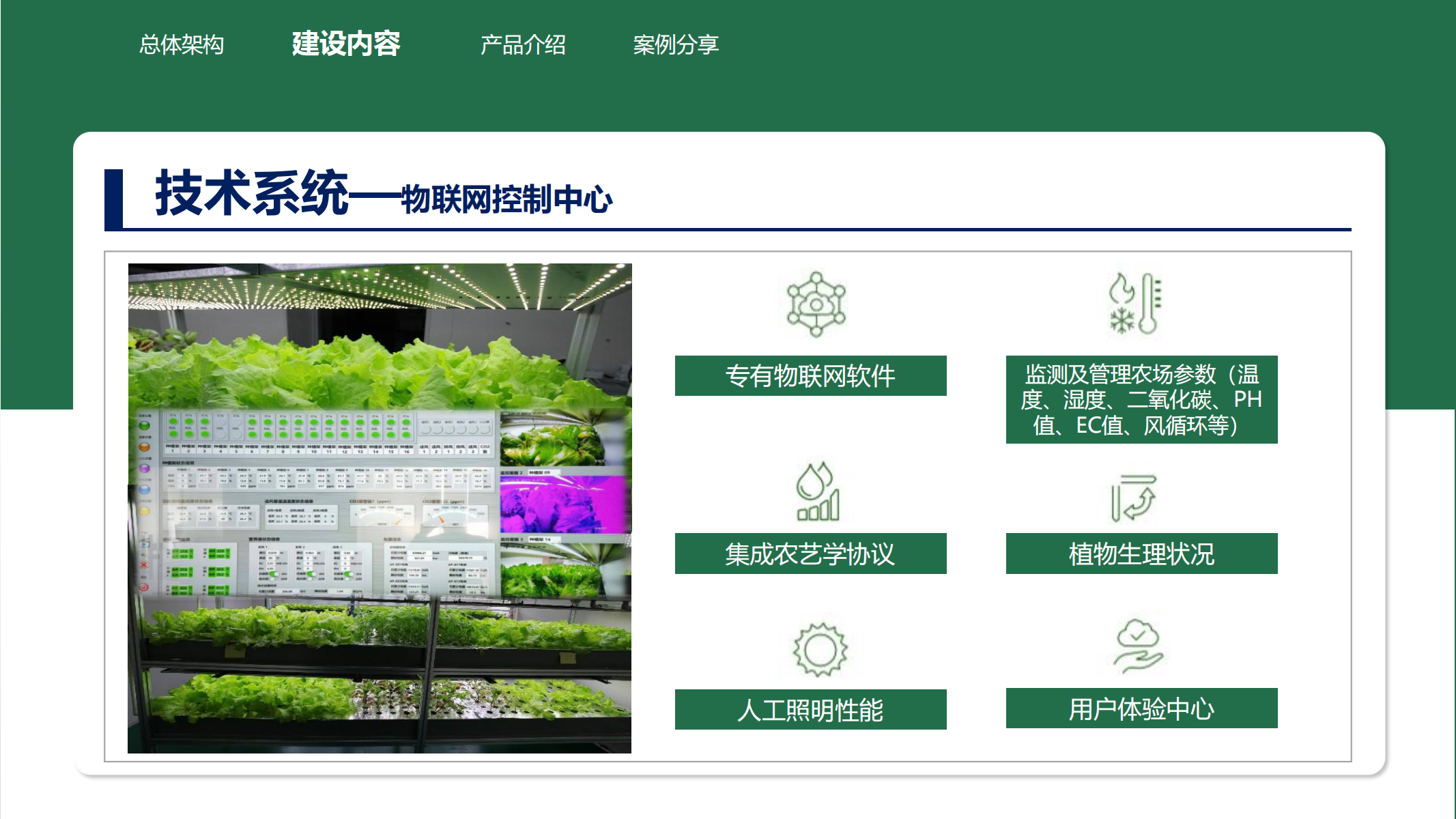Image resolution: width=1456 pixels, height=819 pixels.
Task: Click the 监测及管理农场参数 green box
Action: coord(1141,400)
